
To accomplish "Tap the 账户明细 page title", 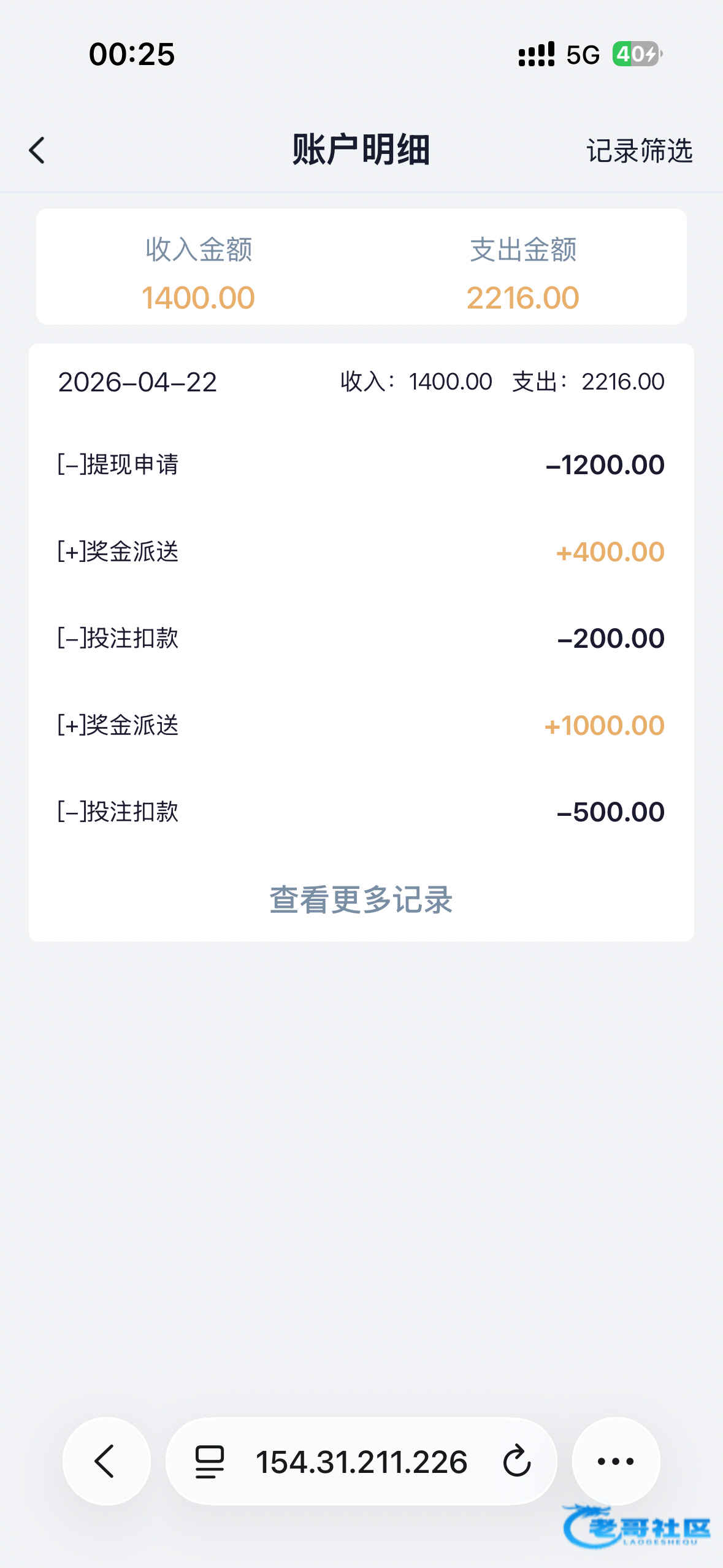I will pyautogui.click(x=361, y=150).
